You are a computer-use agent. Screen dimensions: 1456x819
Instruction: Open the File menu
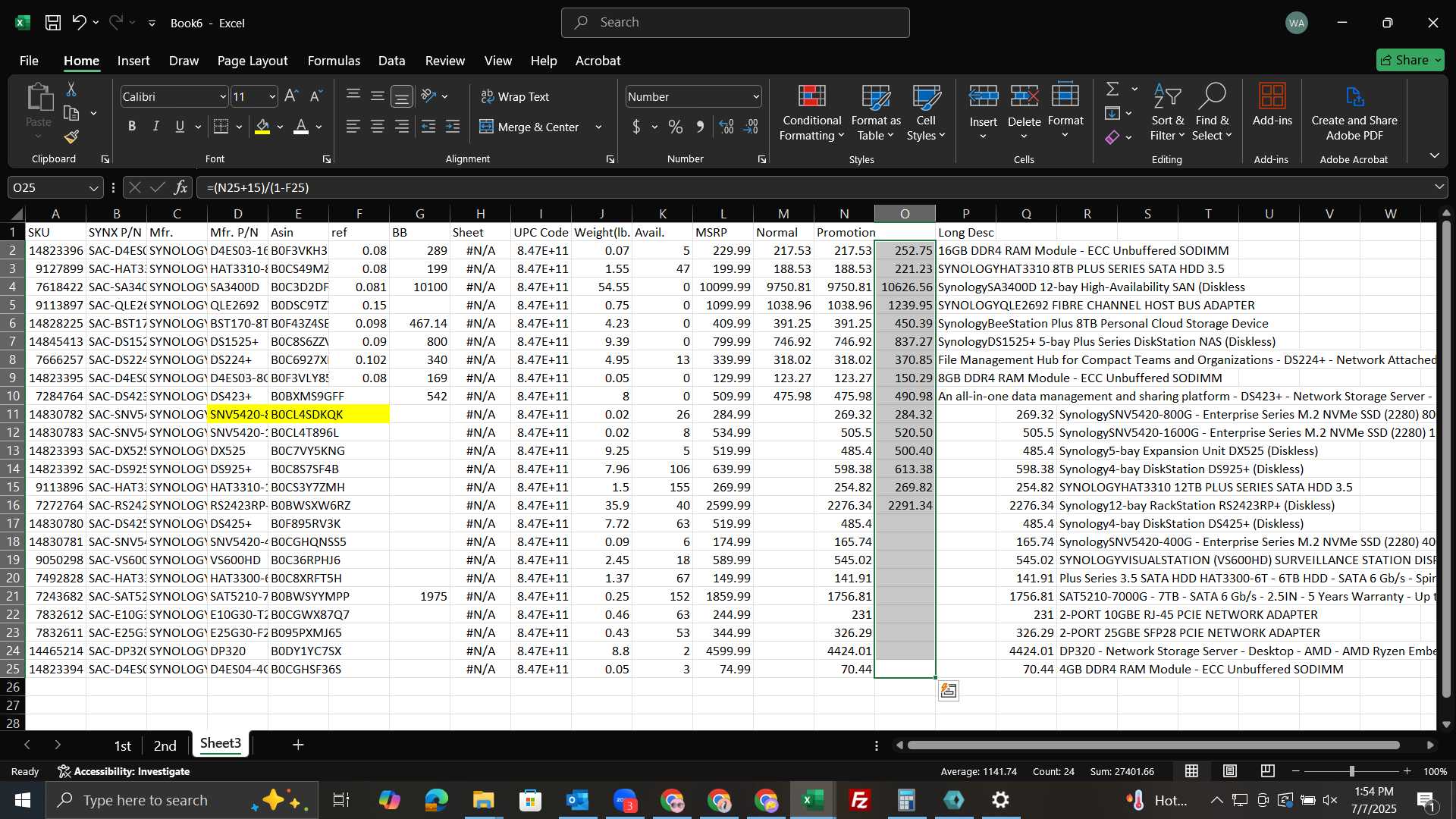click(29, 61)
